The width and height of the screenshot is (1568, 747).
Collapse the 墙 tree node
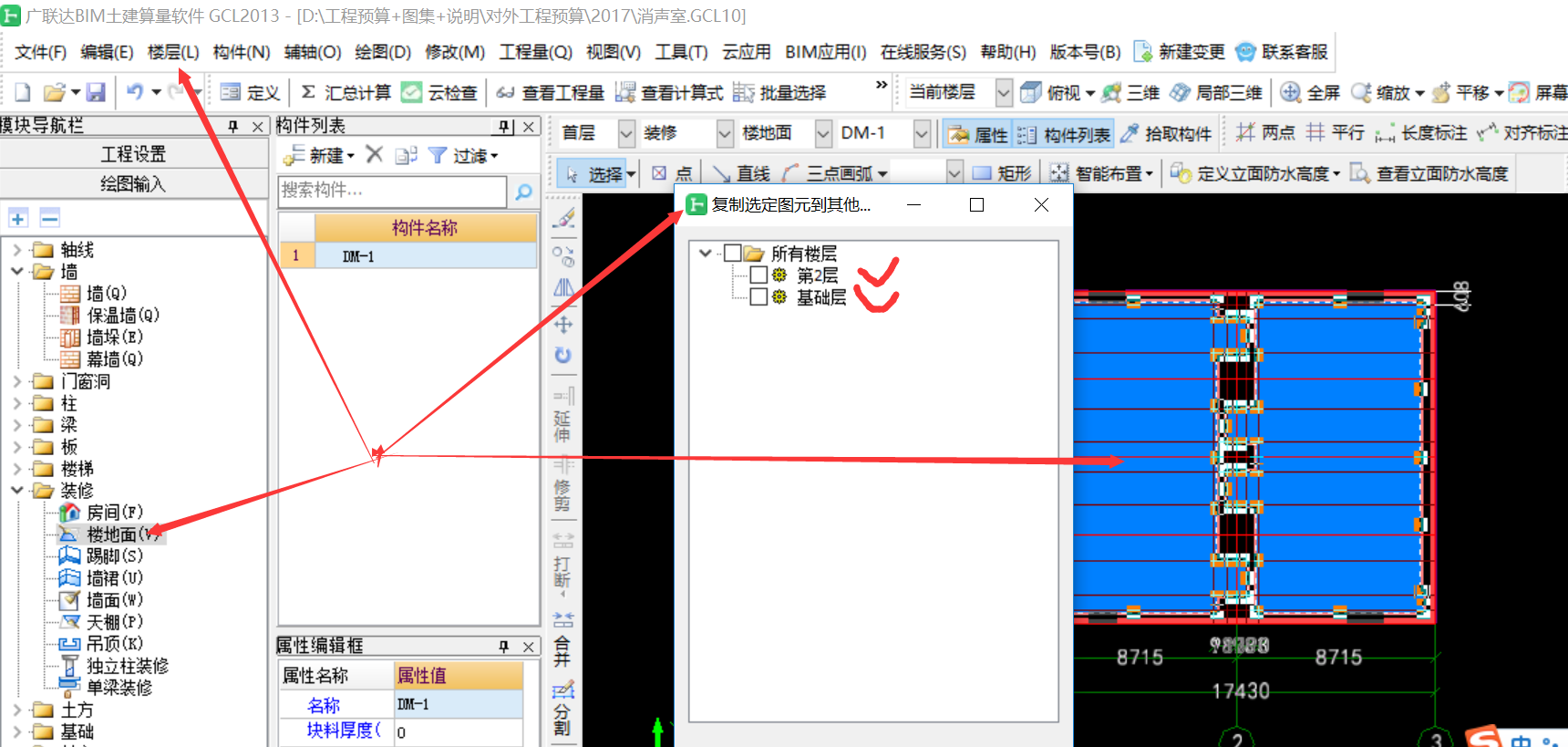17,271
